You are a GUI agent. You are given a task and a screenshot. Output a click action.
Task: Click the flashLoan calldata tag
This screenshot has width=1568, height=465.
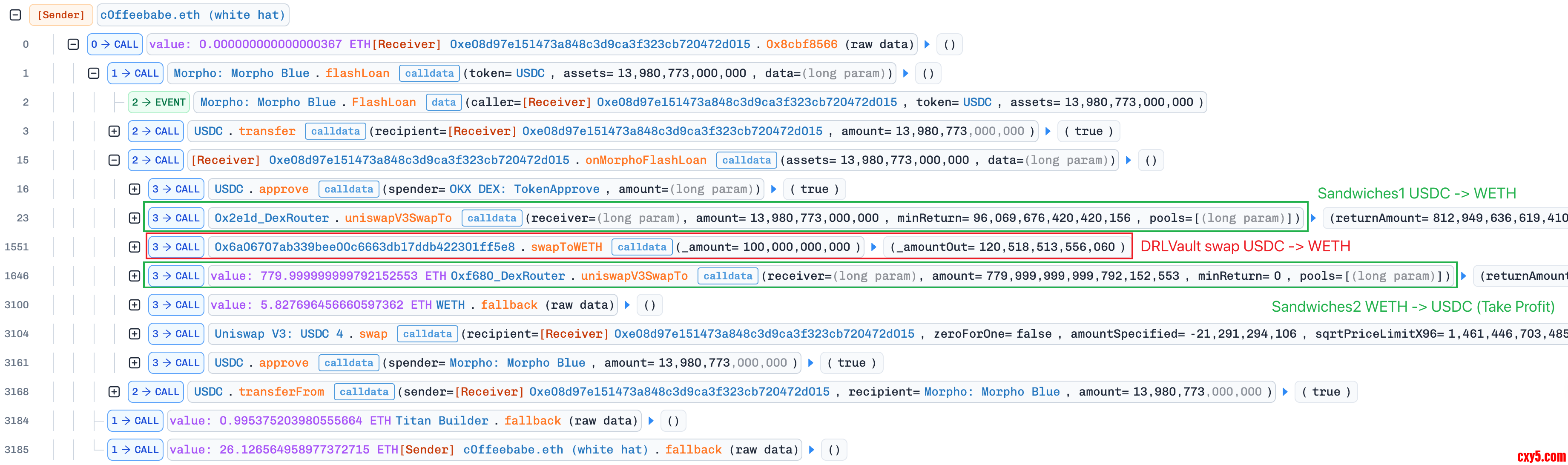click(x=429, y=73)
